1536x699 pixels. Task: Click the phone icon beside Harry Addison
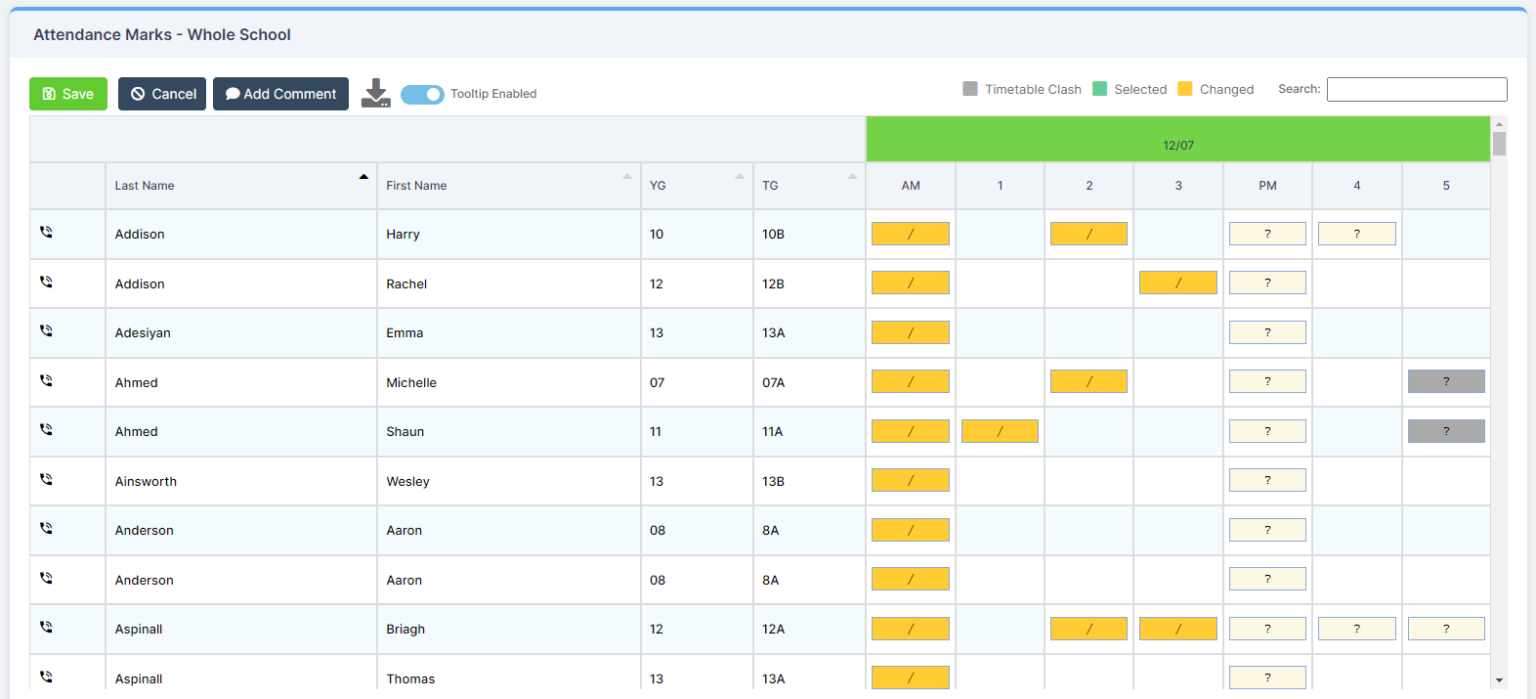coord(45,232)
